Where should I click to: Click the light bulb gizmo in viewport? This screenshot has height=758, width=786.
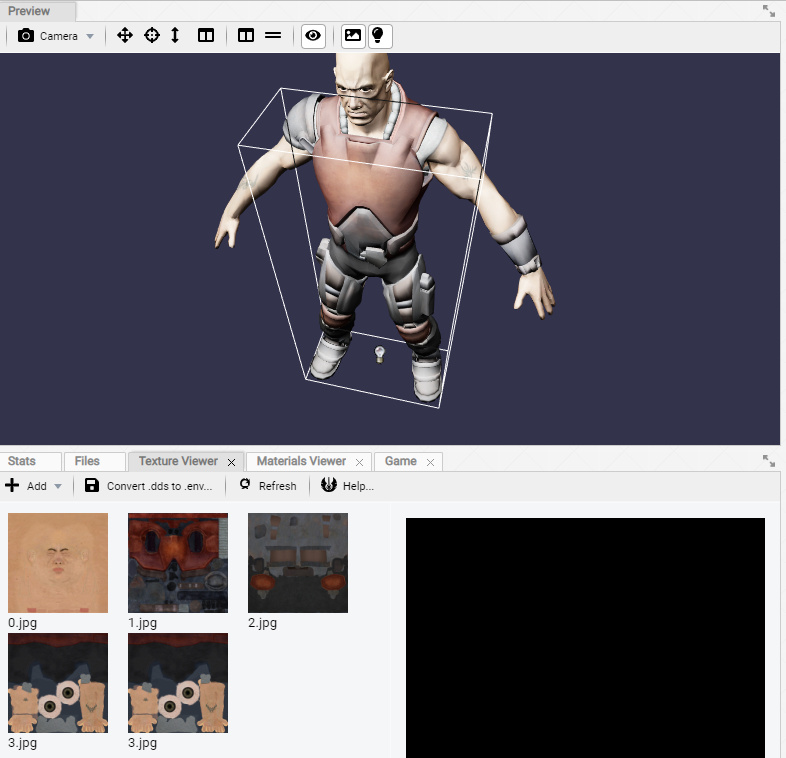tap(379, 354)
